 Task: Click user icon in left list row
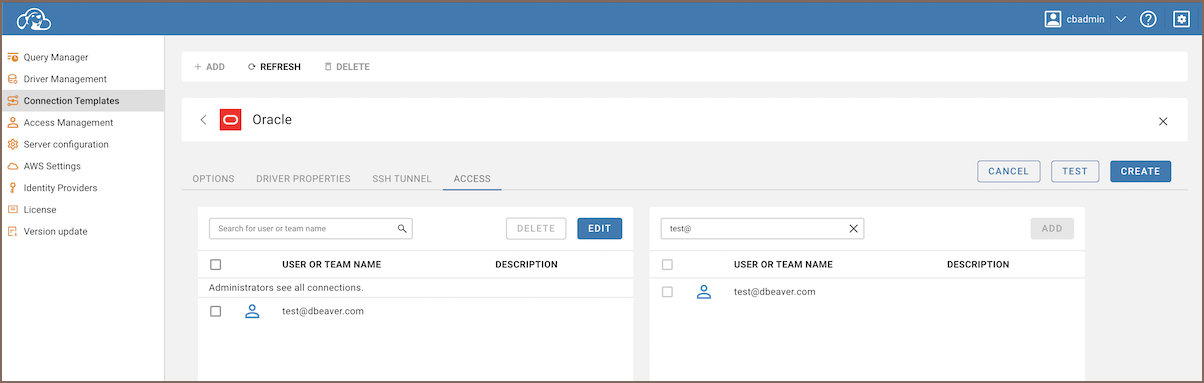click(252, 311)
